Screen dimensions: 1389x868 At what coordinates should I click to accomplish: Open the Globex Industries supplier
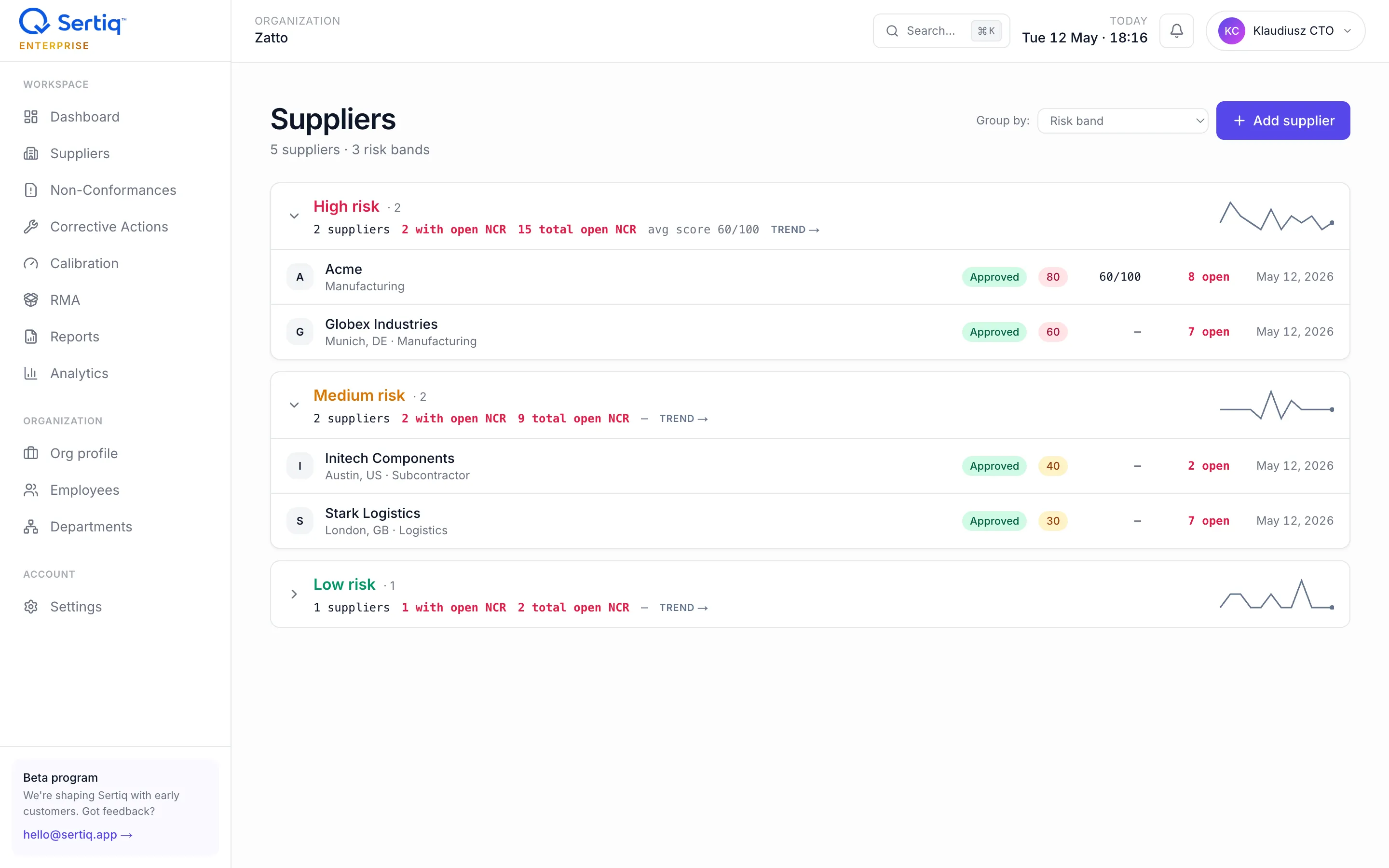(x=810, y=332)
